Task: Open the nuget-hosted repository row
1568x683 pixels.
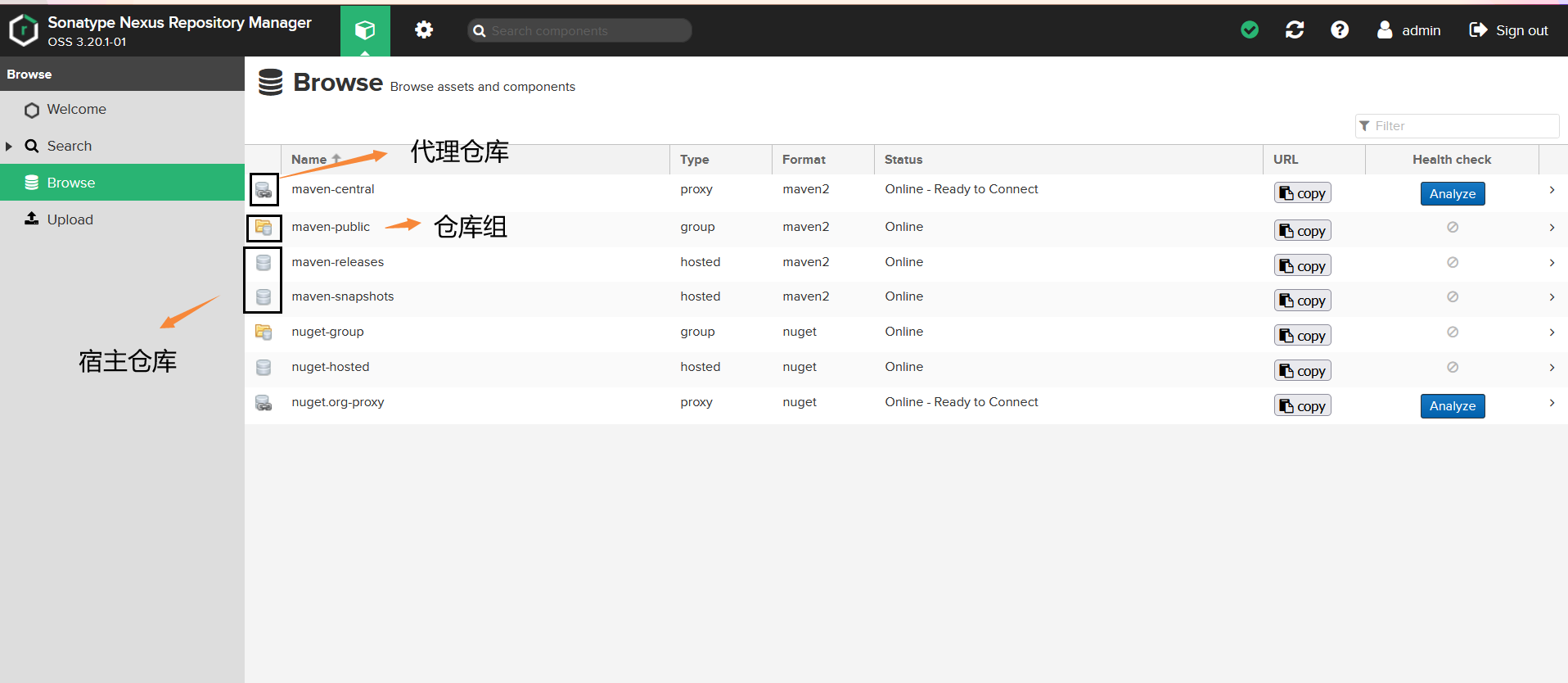Action: (906, 370)
